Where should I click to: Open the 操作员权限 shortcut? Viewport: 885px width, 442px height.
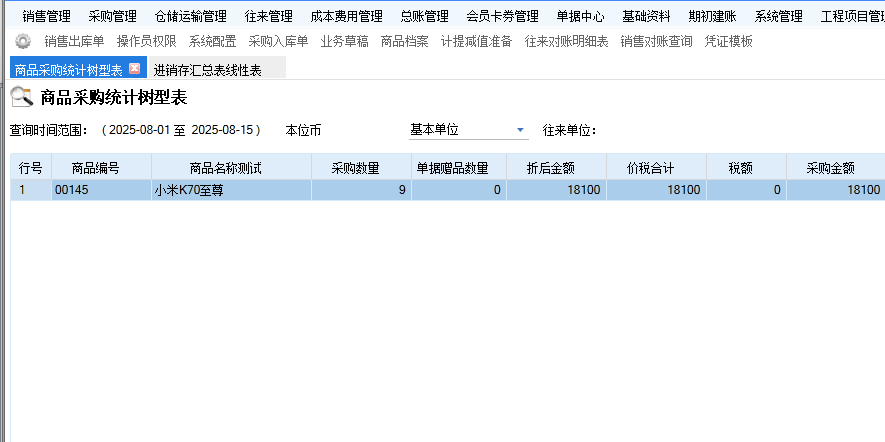(x=146, y=41)
